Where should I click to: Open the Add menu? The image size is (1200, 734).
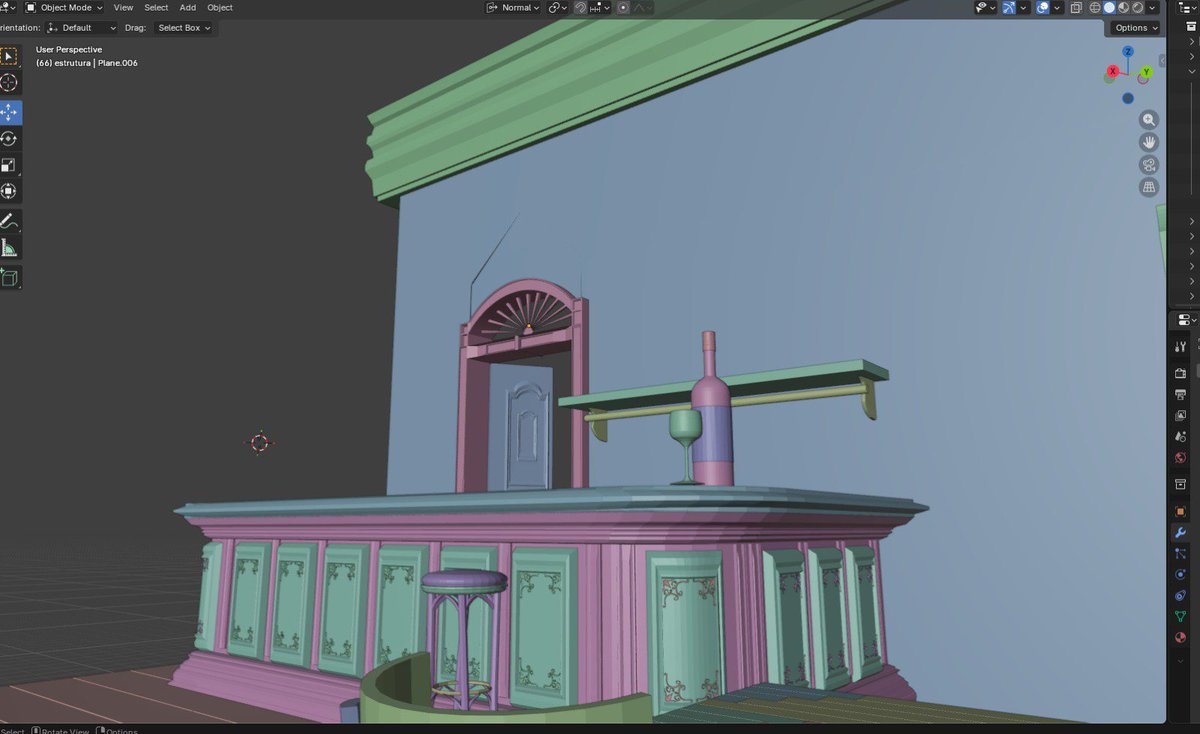click(188, 7)
